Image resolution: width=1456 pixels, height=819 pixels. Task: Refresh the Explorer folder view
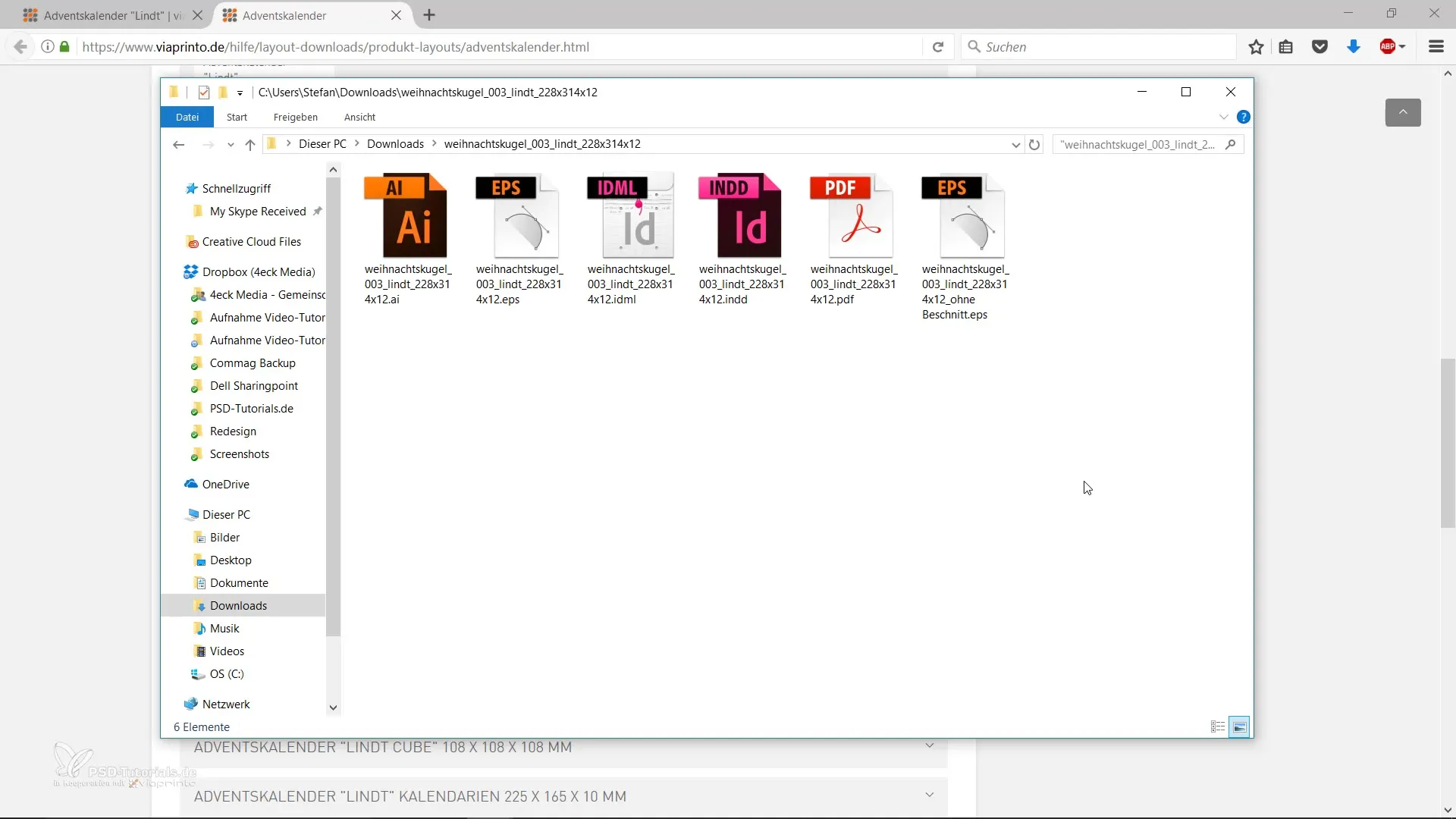coord(1034,144)
